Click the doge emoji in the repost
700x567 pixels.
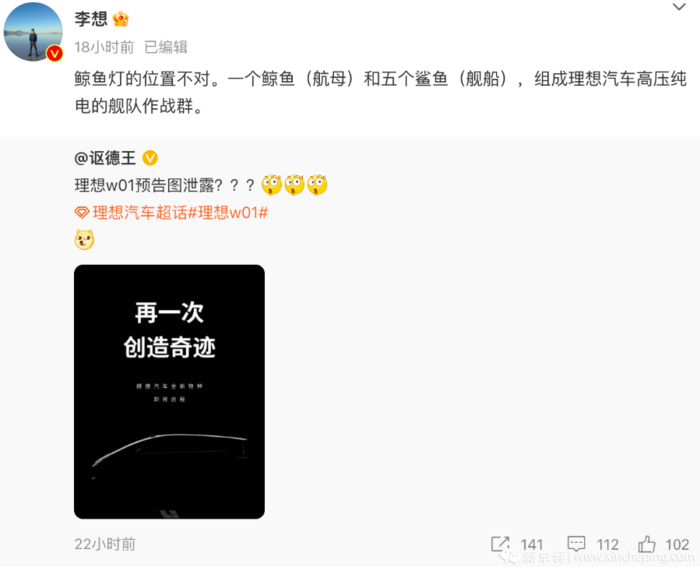coord(84,239)
